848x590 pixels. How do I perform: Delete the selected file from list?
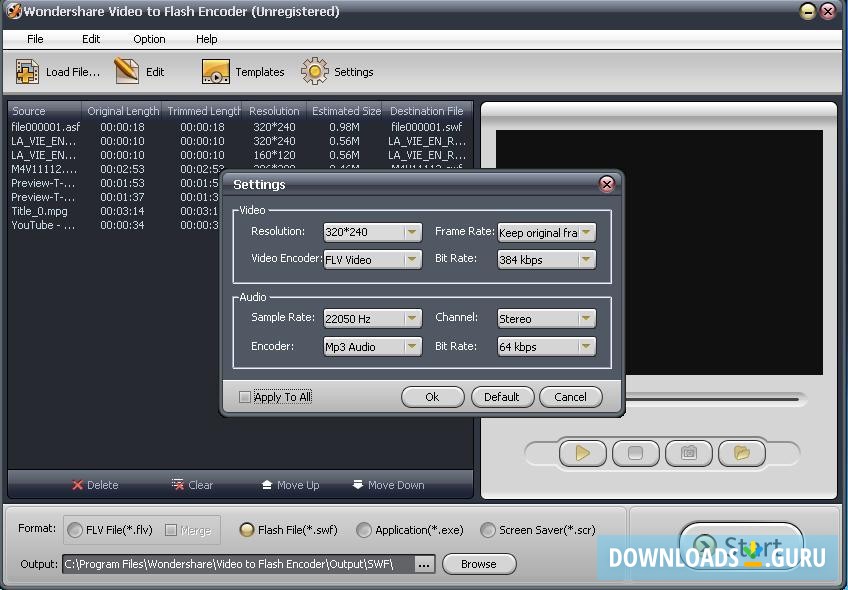(95, 485)
